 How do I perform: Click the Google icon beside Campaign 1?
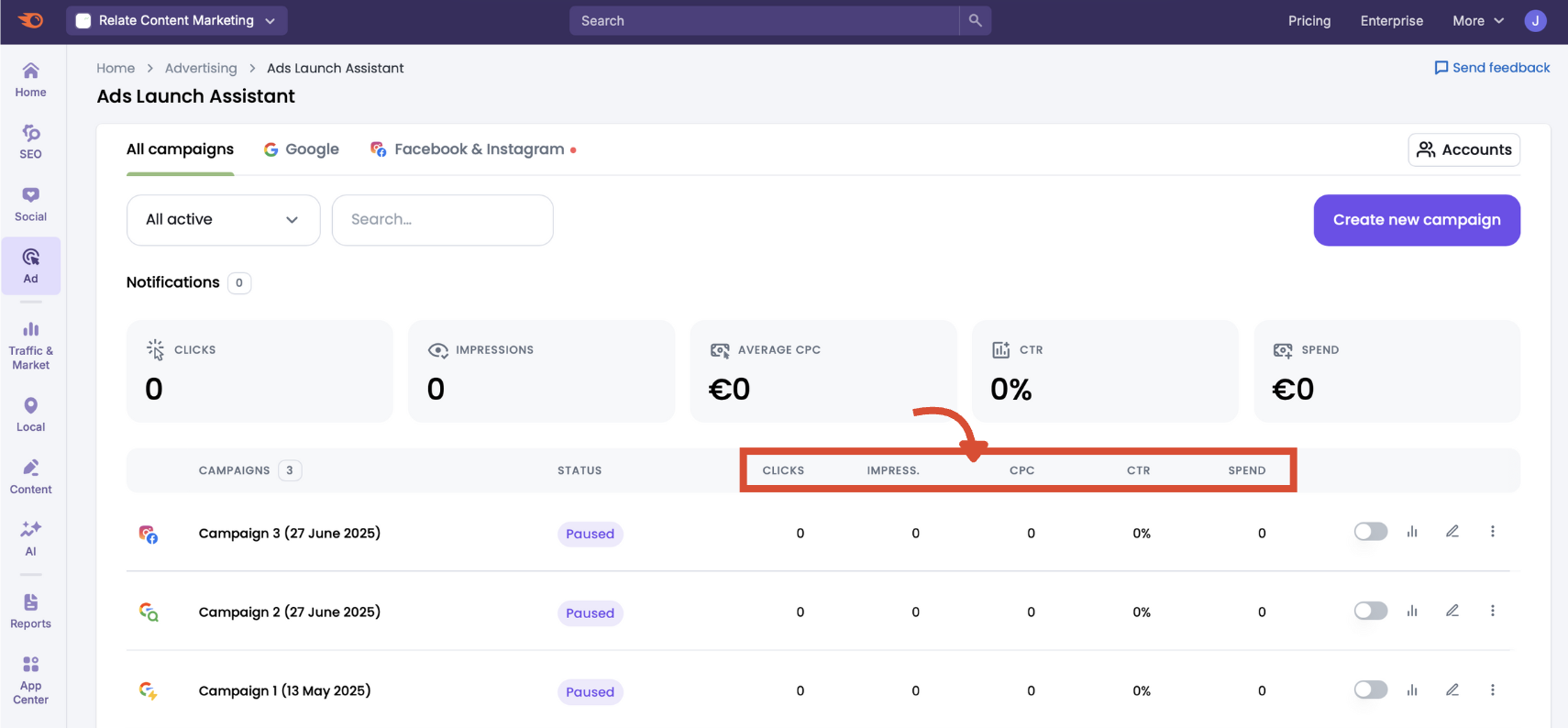(149, 691)
